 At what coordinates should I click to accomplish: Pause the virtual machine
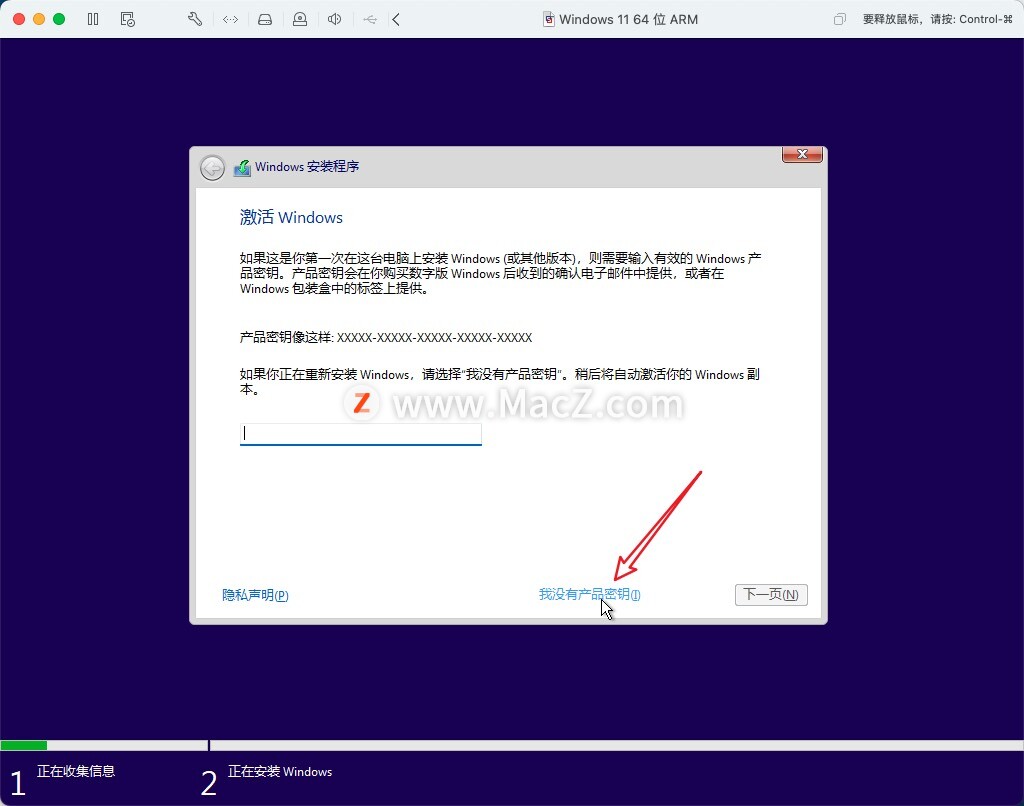(93, 19)
